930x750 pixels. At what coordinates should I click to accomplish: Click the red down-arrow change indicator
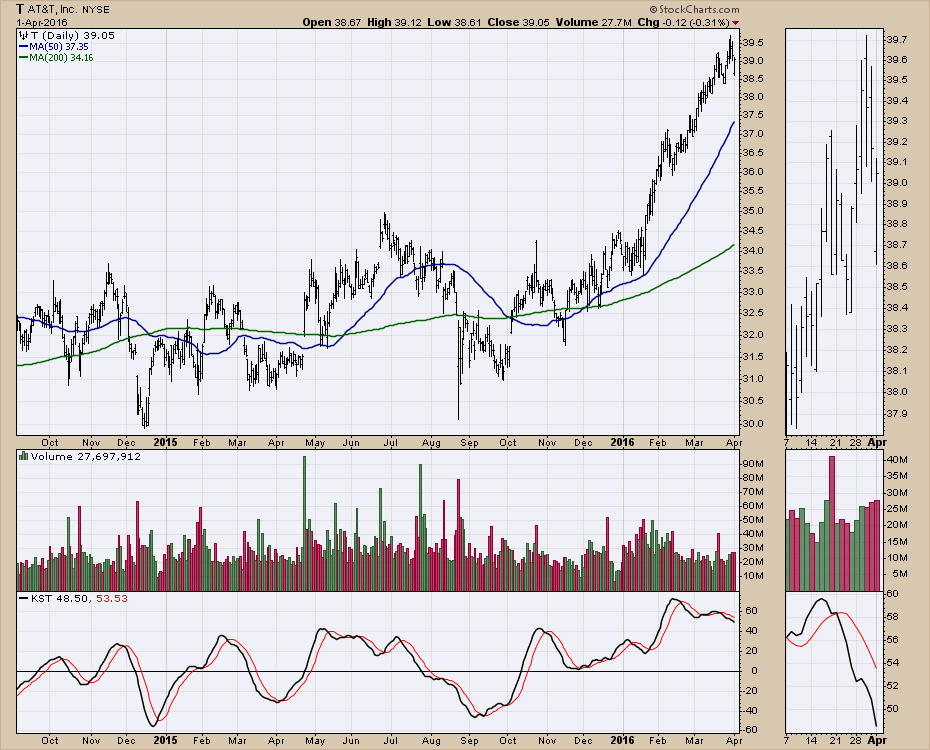[735, 23]
